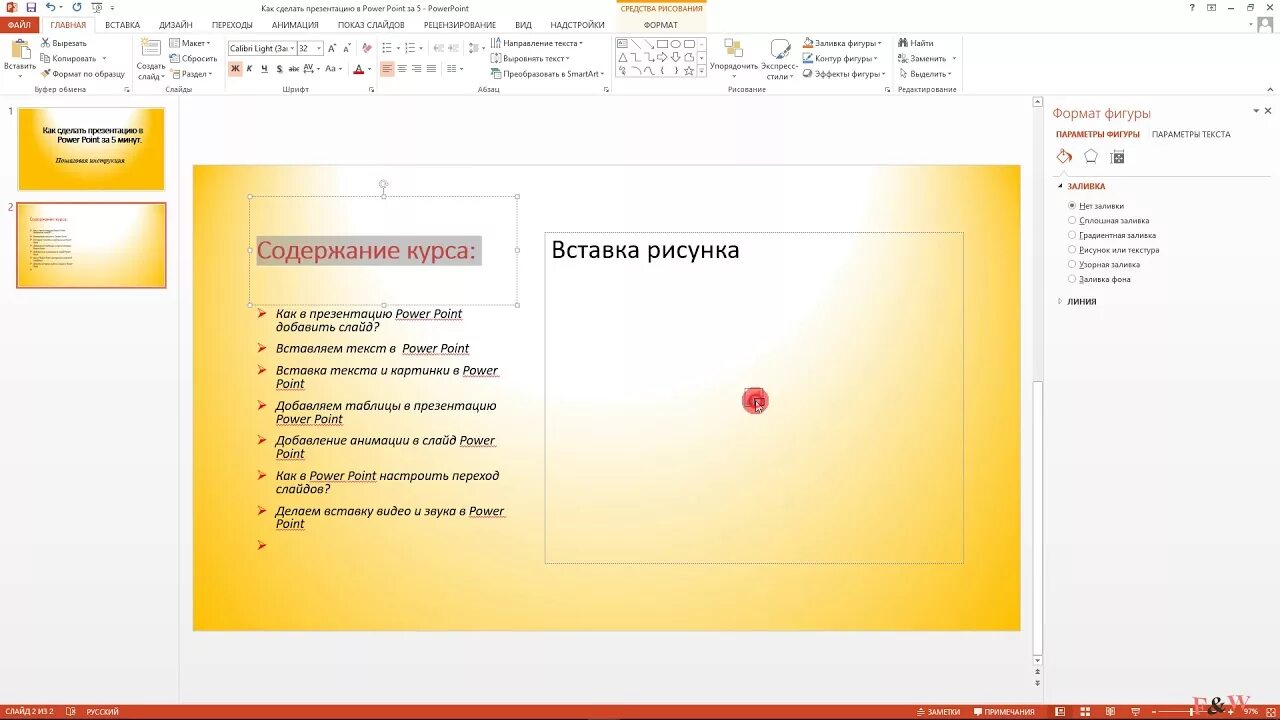The height and width of the screenshot is (720, 1280).
Task: Open the font size 32 dropdown
Action: pos(319,48)
